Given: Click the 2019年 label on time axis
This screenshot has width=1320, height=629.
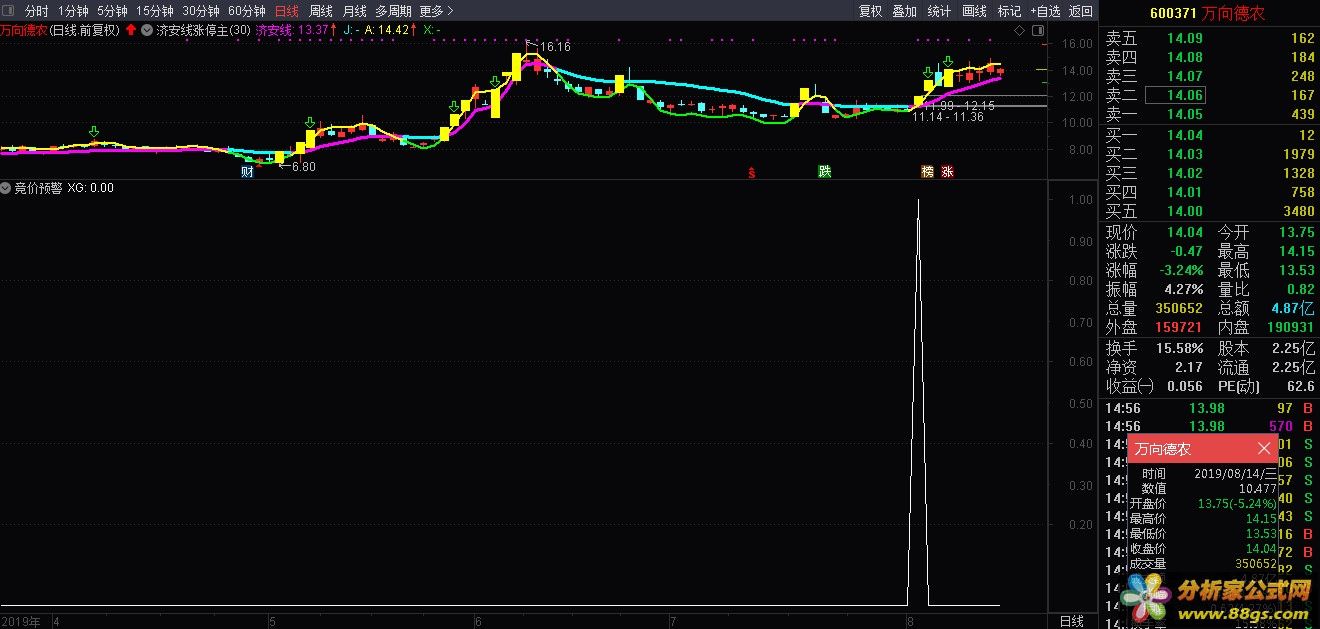Looking at the screenshot, I should 21,621.
